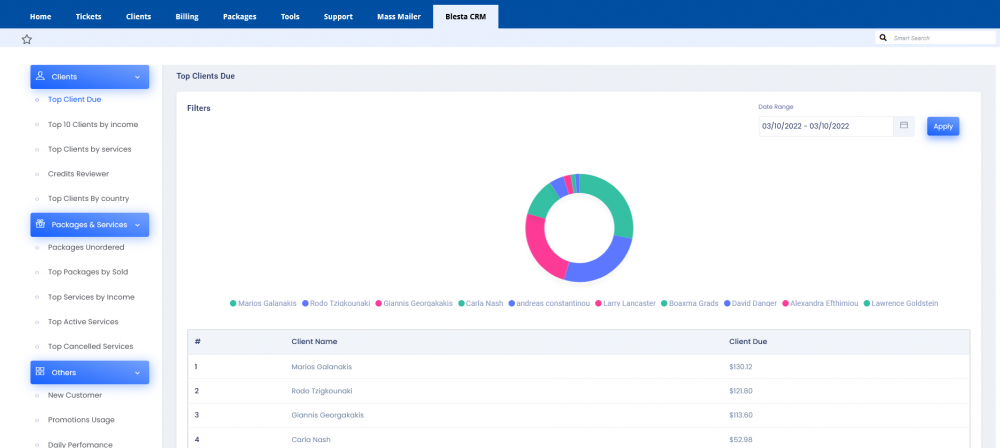Collapse the Packages & Services chevron
Screen dimensions: 1000x448
tap(138, 225)
